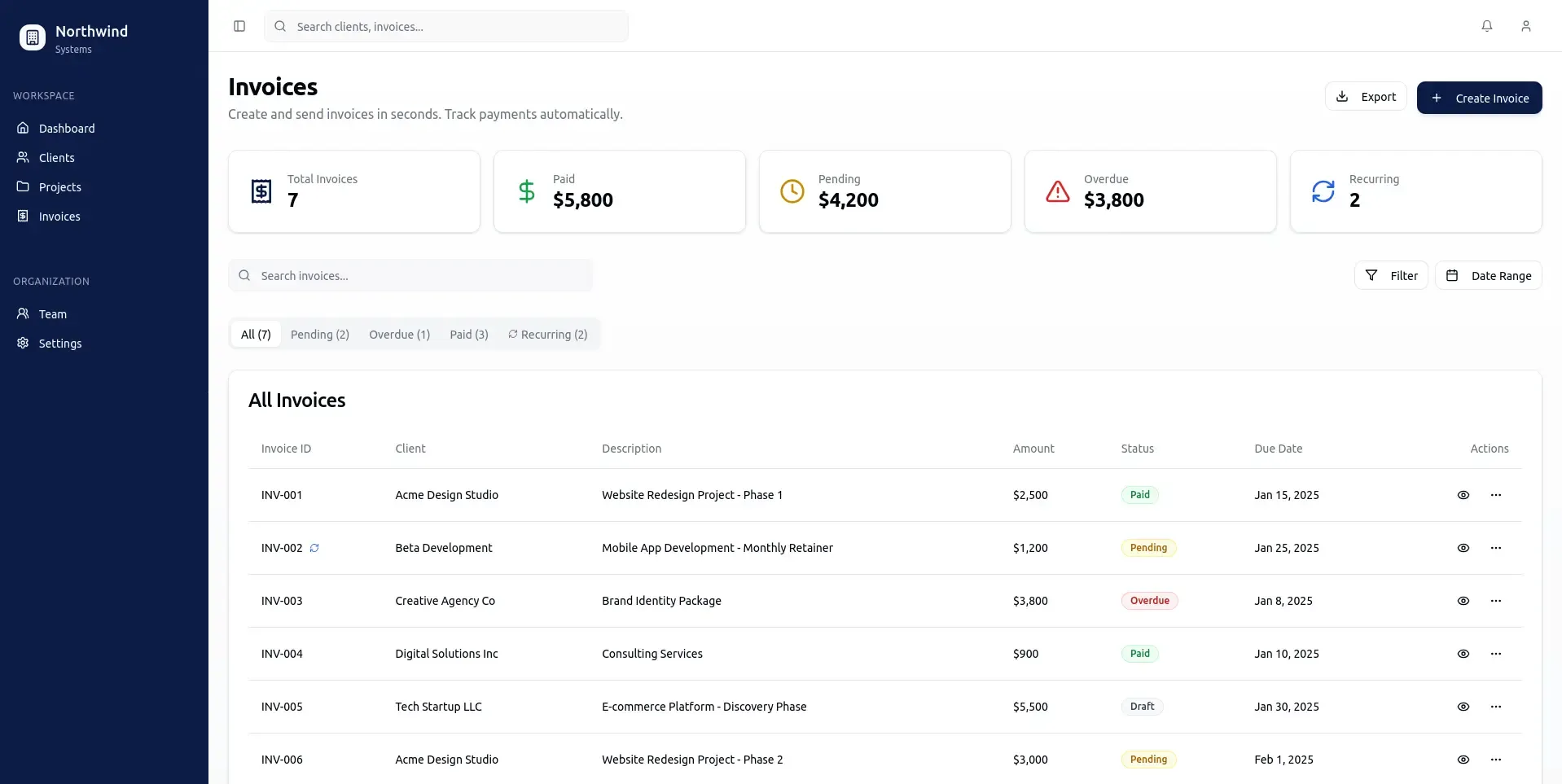Open actions menu for INV-002

pyautogui.click(x=1496, y=547)
